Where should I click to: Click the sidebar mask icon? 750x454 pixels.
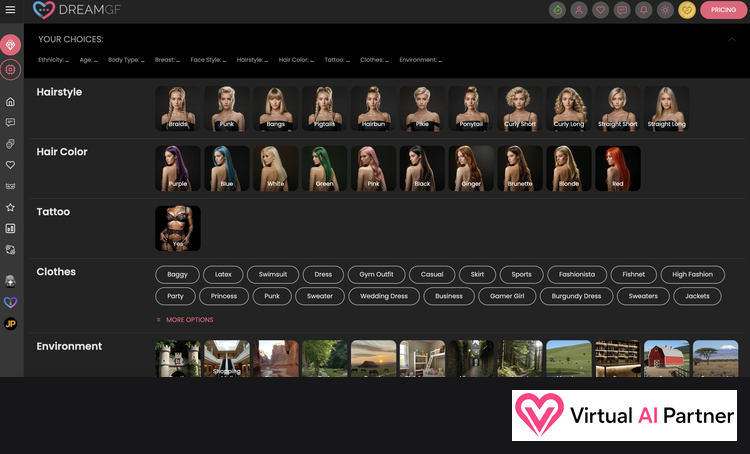pyautogui.click(x=11, y=186)
